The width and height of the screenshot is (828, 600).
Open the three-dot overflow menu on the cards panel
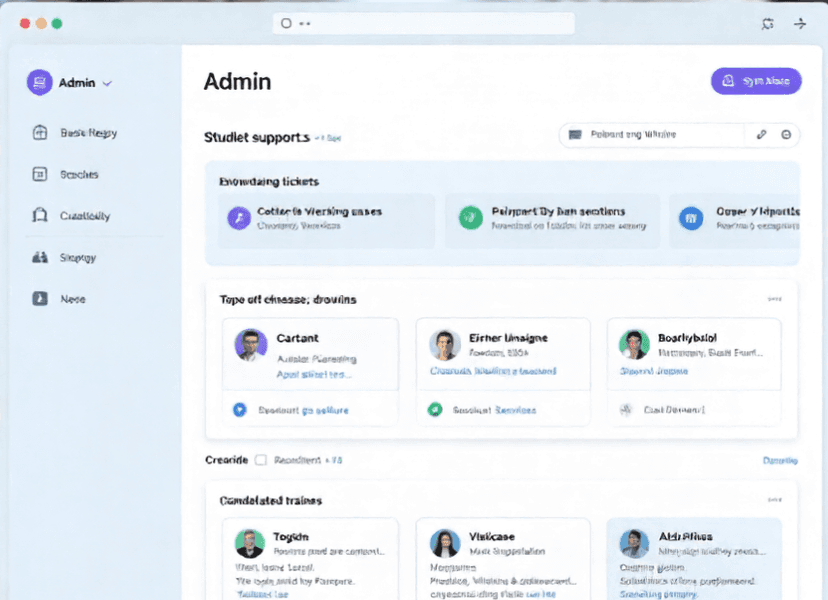tap(776, 297)
